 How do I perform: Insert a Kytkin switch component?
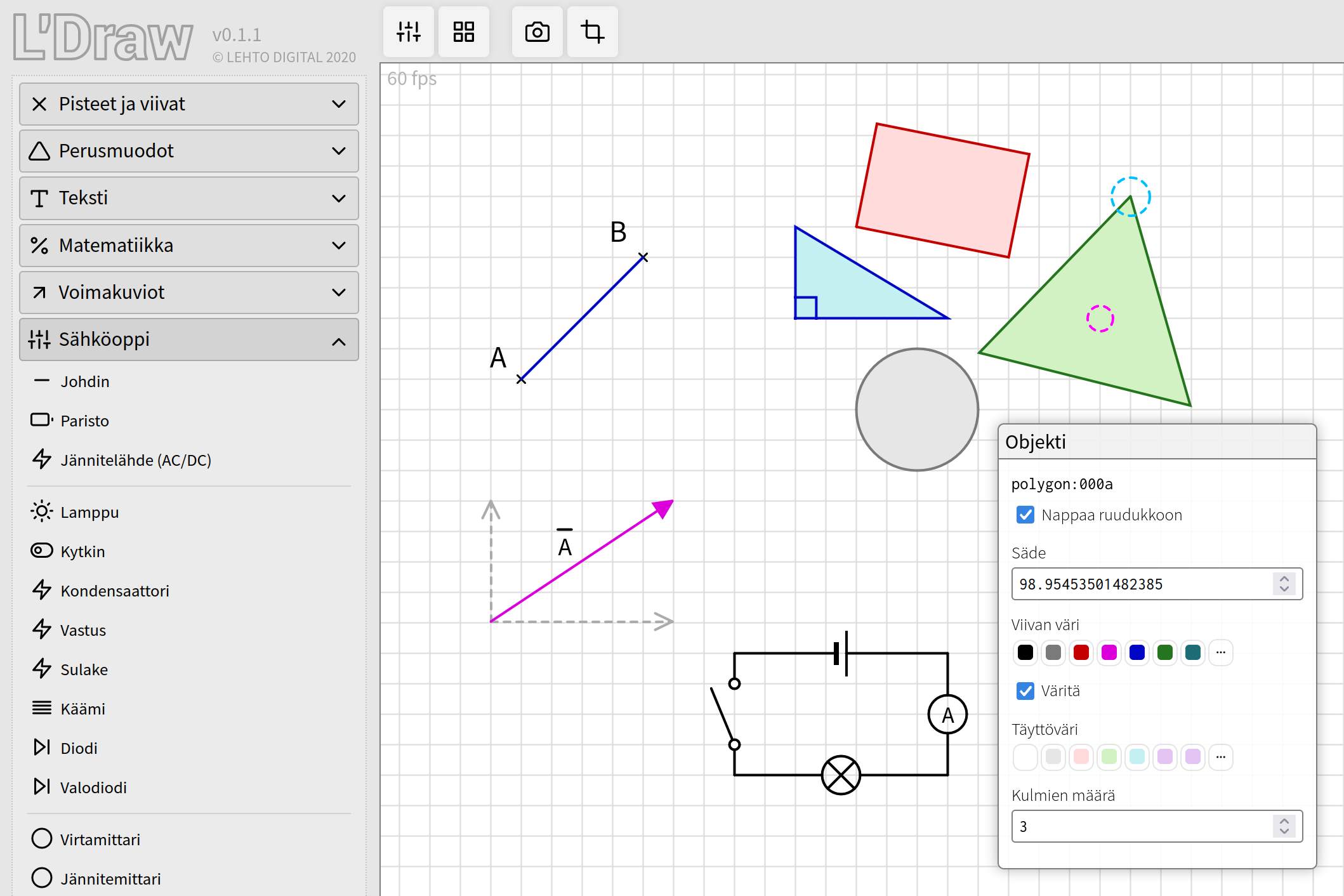(82, 551)
